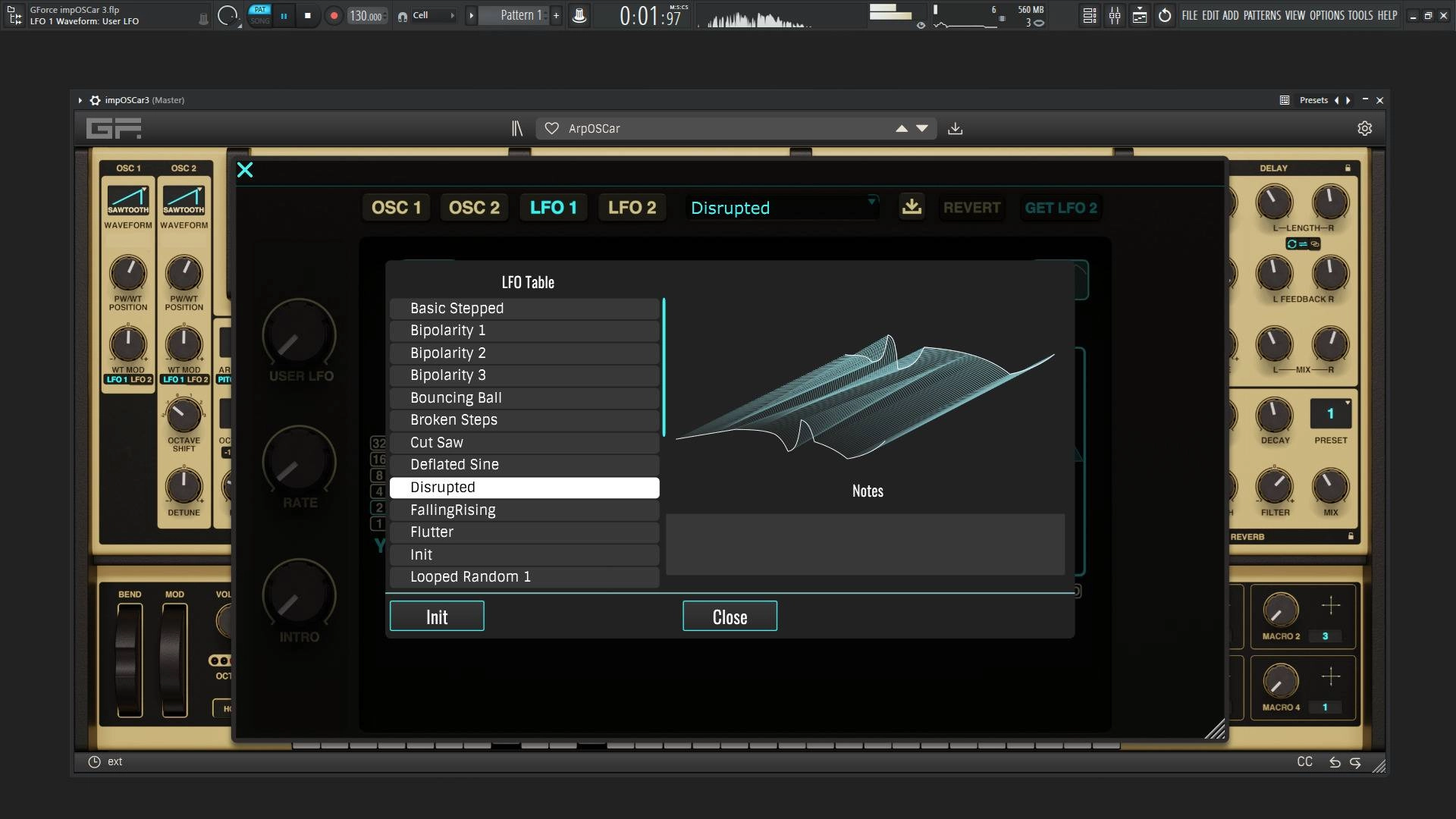Screen dimensions: 1456x819
Task: Expand pattern list arrow beside Pattern 1
Action: [471, 15]
